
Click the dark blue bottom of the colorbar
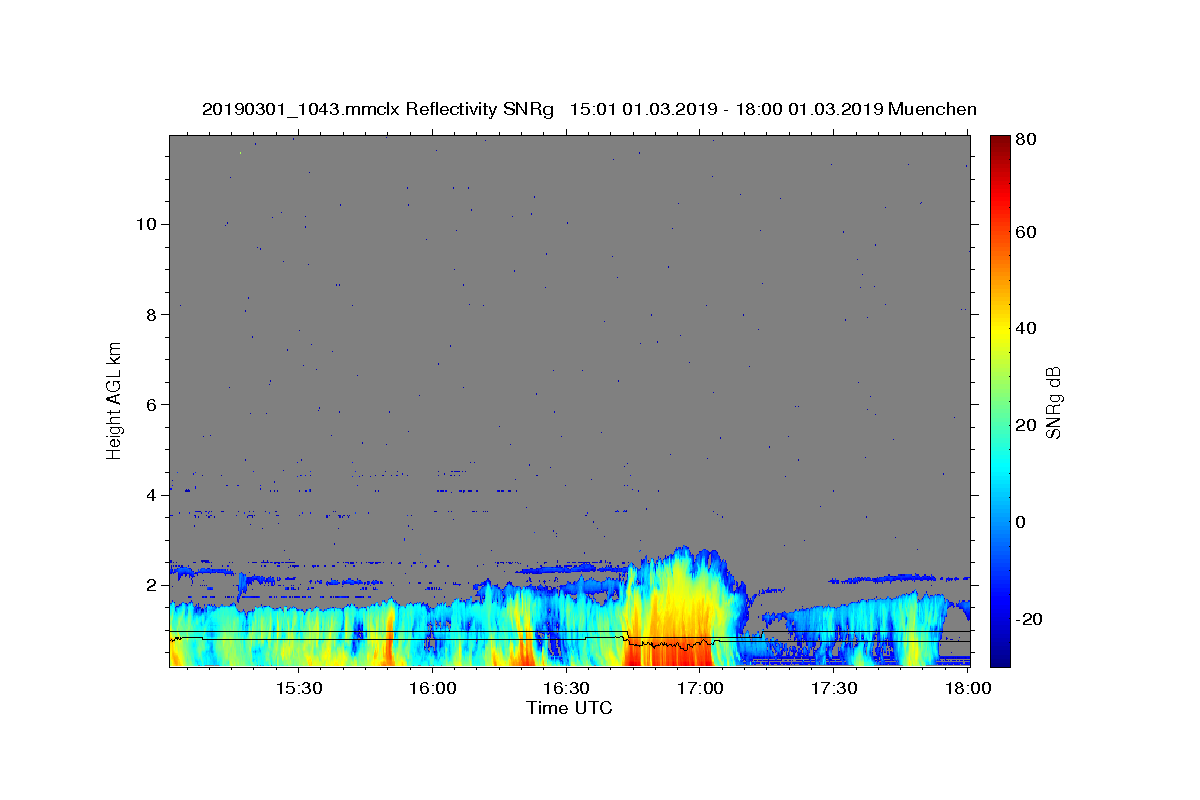click(x=999, y=655)
